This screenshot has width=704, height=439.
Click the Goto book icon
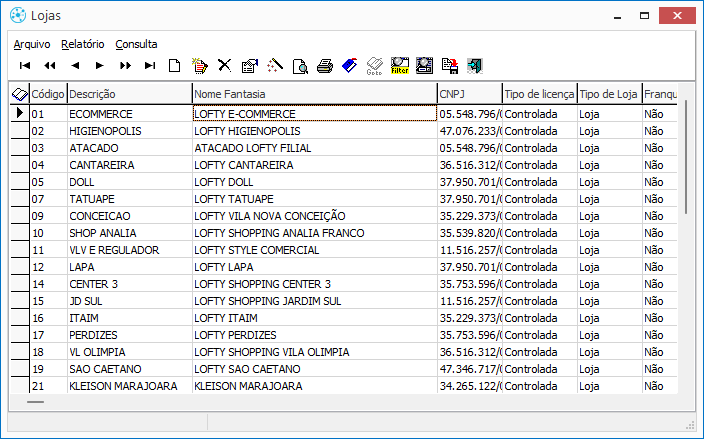click(x=374, y=66)
